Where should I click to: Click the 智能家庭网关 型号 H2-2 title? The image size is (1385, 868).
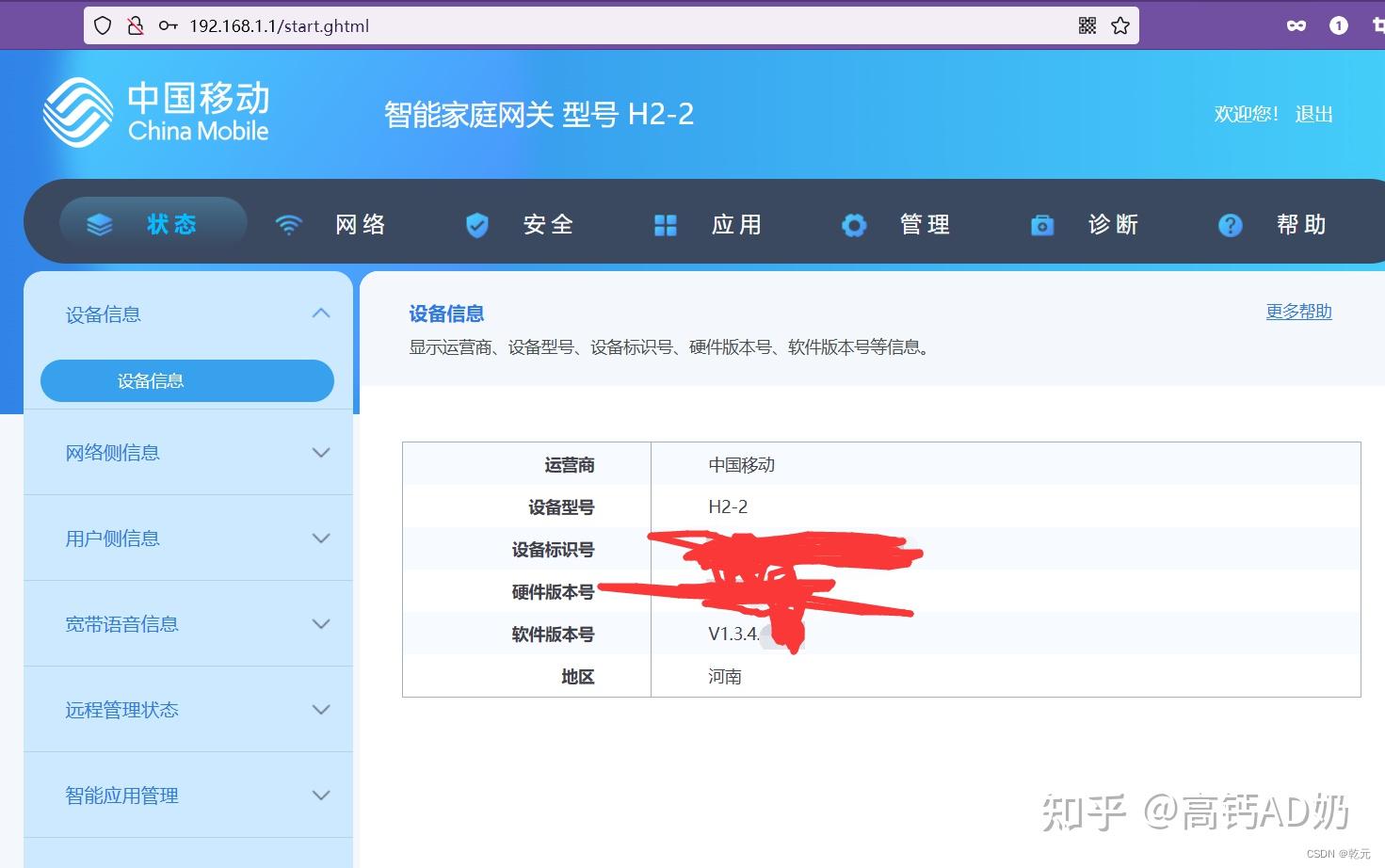pyautogui.click(x=539, y=114)
